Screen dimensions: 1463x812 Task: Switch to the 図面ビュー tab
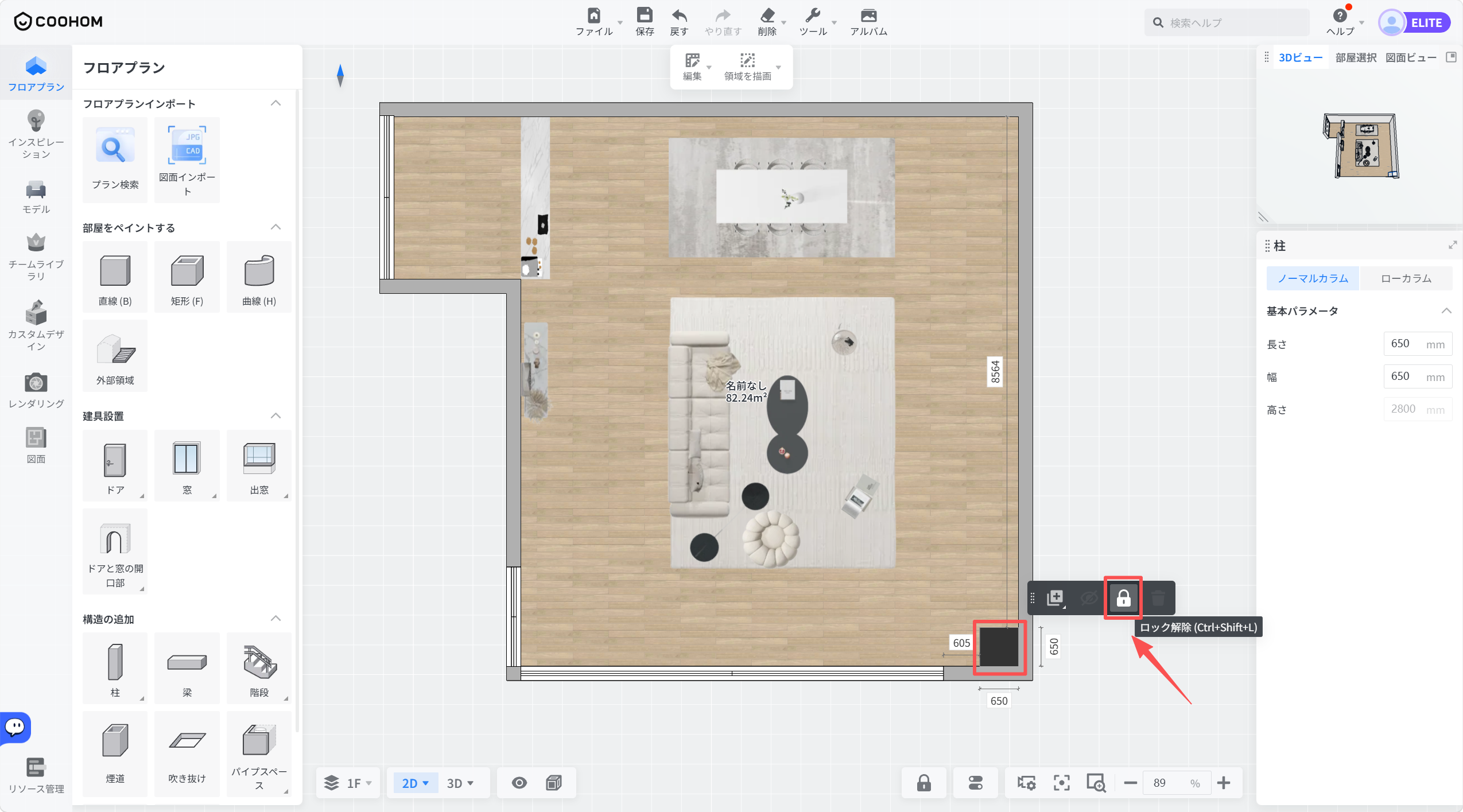pos(1410,57)
